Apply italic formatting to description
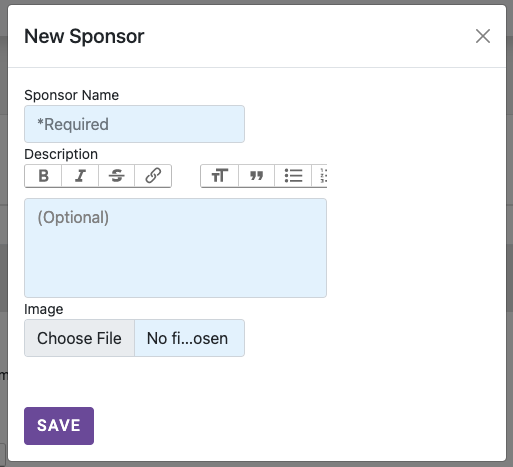The image size is (513, 467). 80,176
